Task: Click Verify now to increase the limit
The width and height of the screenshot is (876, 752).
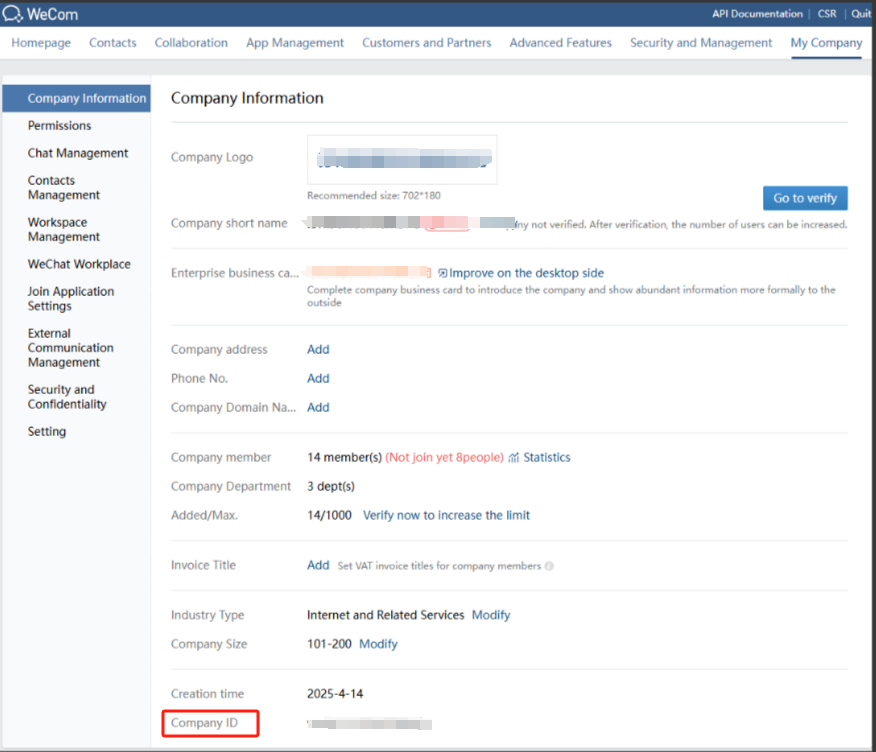Action: [x=446, y=516]
